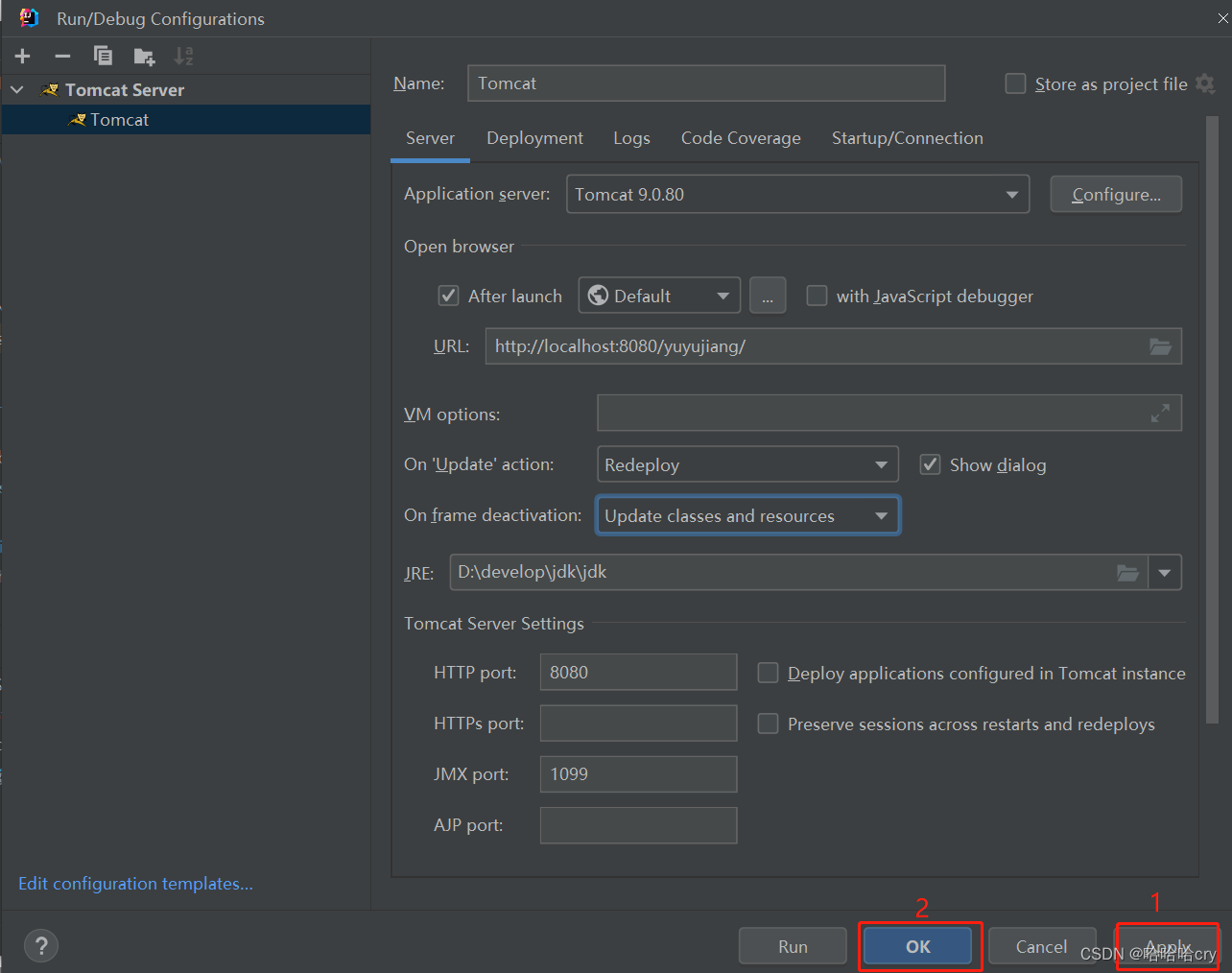Enable the with JavaScript debugger checkbox

(x=817, y=296)
